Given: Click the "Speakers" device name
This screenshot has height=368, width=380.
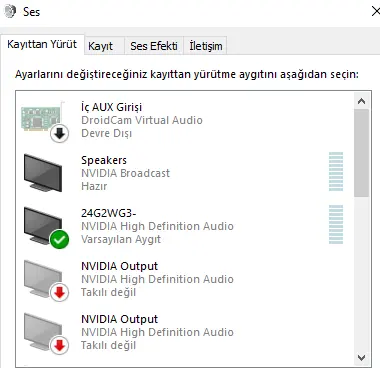Looking at the screenshot, I should point(104,160).
